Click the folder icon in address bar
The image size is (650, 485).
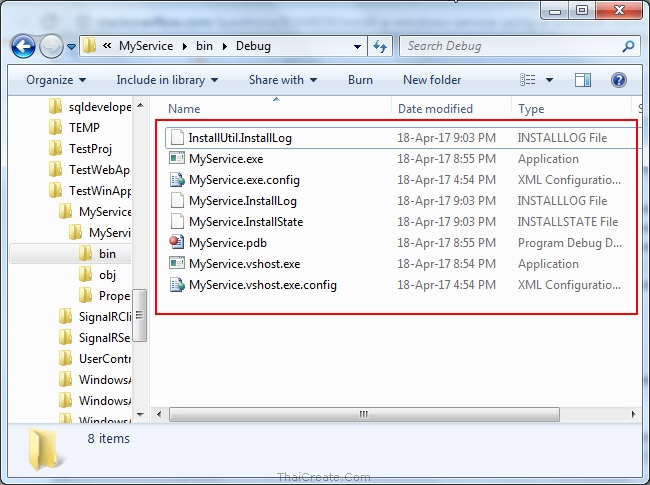click(90, 46)
